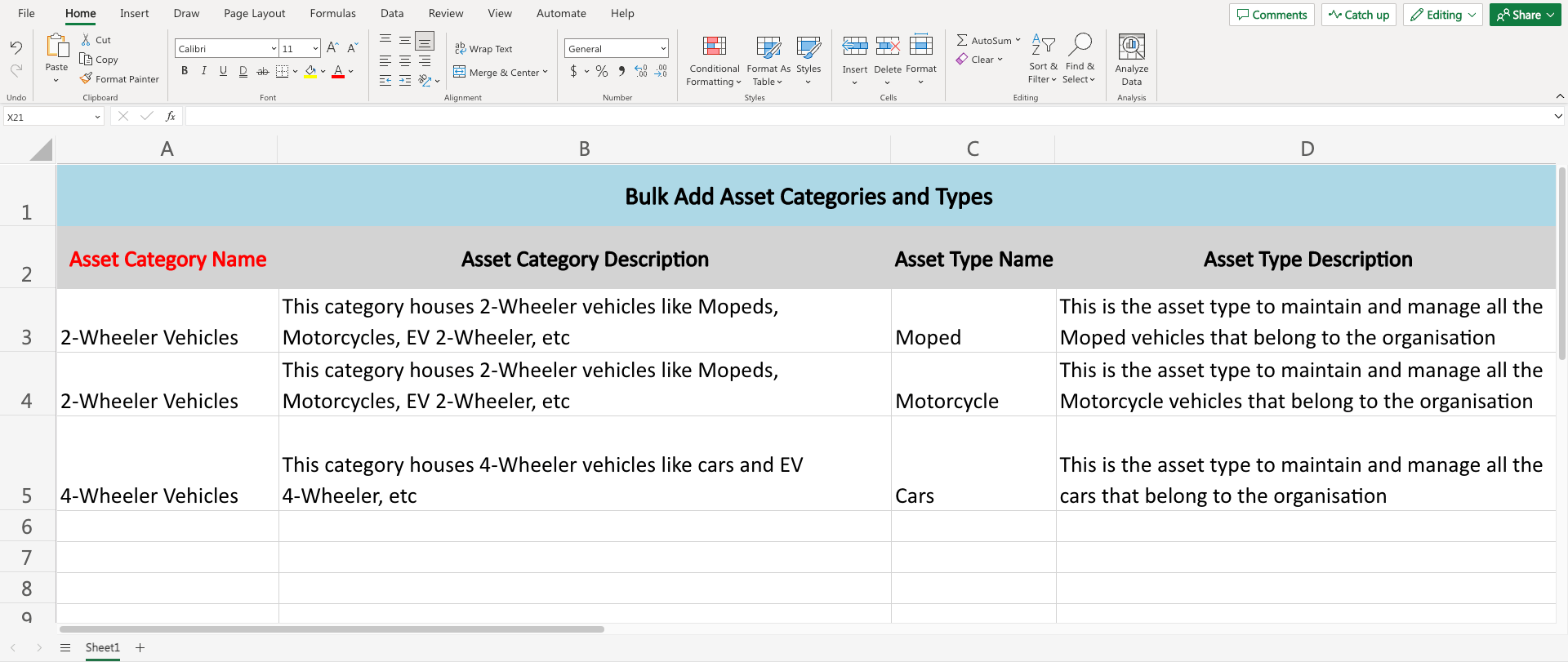The height and width of the screenshot is (662, 1568).
Task: Click the Conditional Formatting icon
Action: point(714,47)
